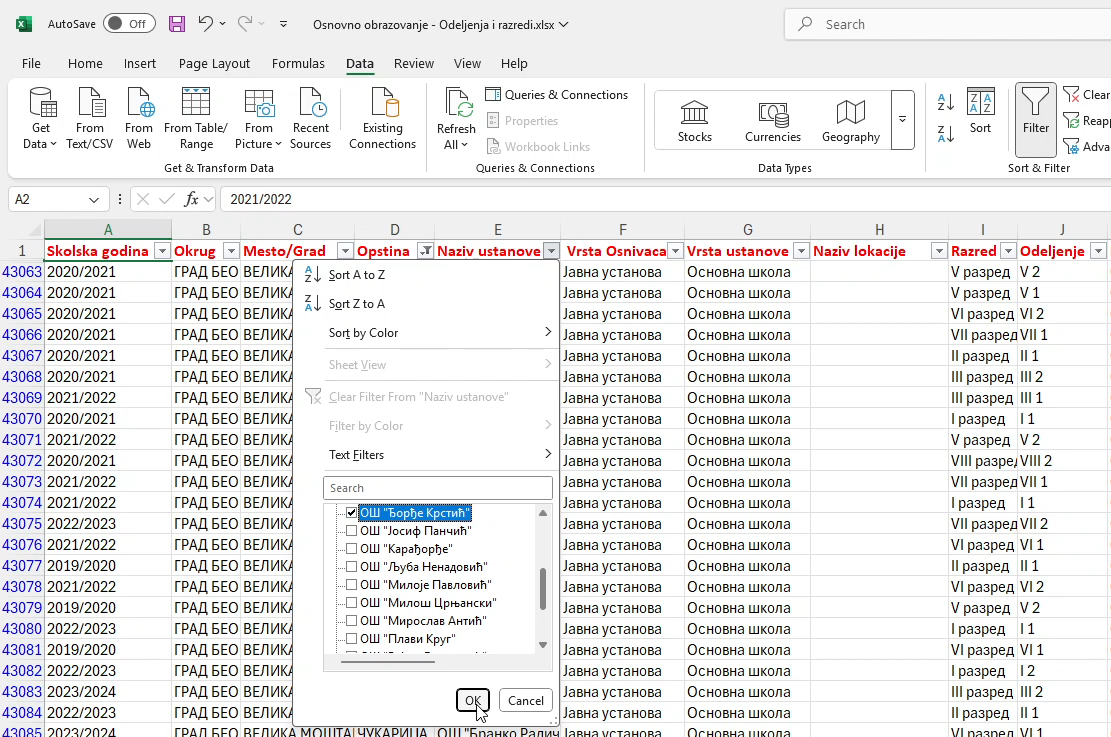Expand Text Filters submenu

click(x=438, y=455)
